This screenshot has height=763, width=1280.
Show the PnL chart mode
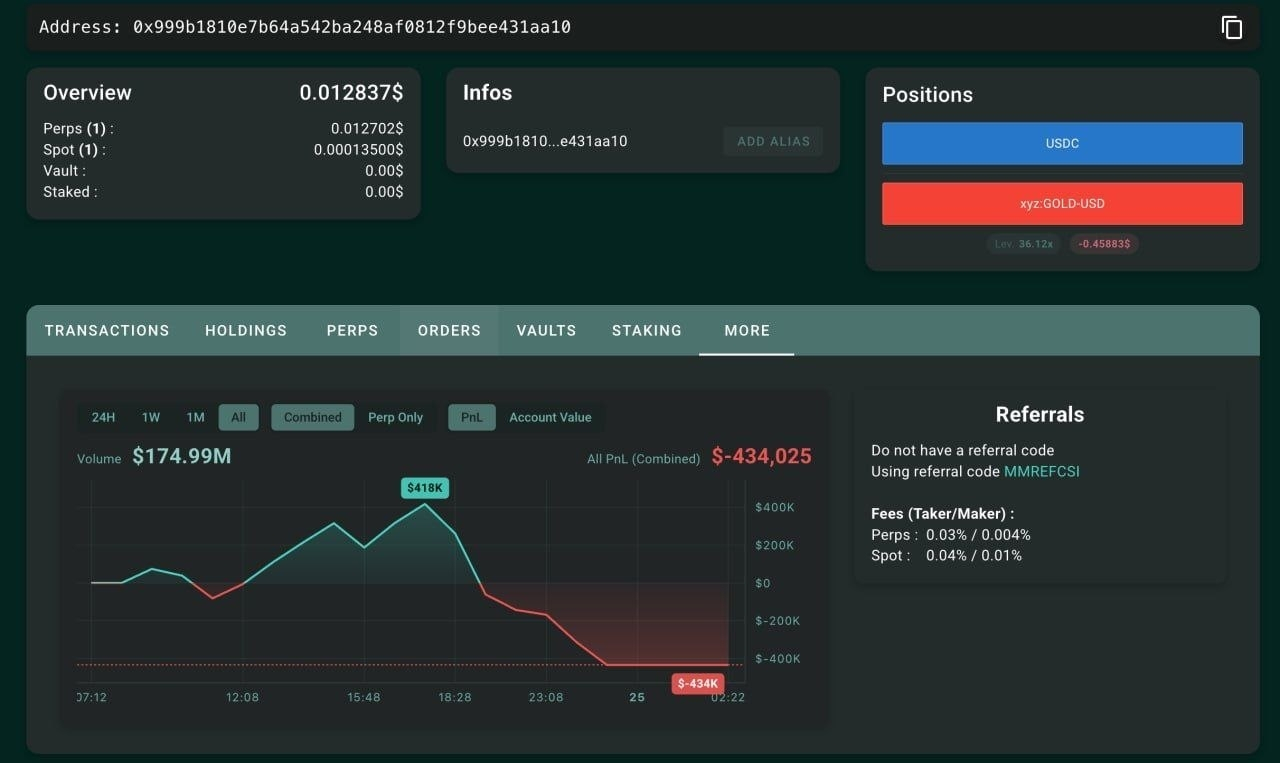tap(471, 417)
